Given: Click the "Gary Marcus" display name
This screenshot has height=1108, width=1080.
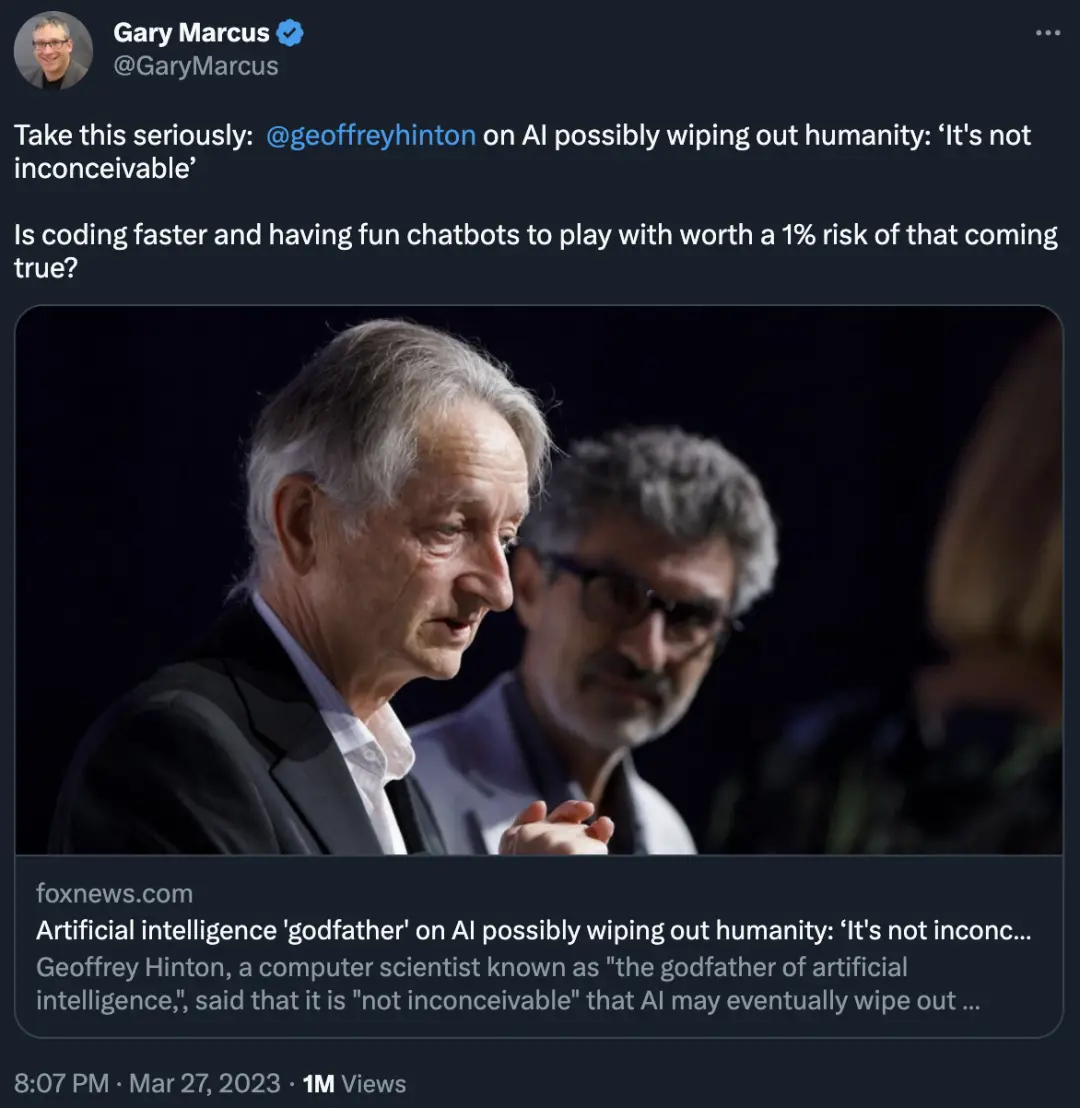Looking at the screenshot, I should pos(191,33).
